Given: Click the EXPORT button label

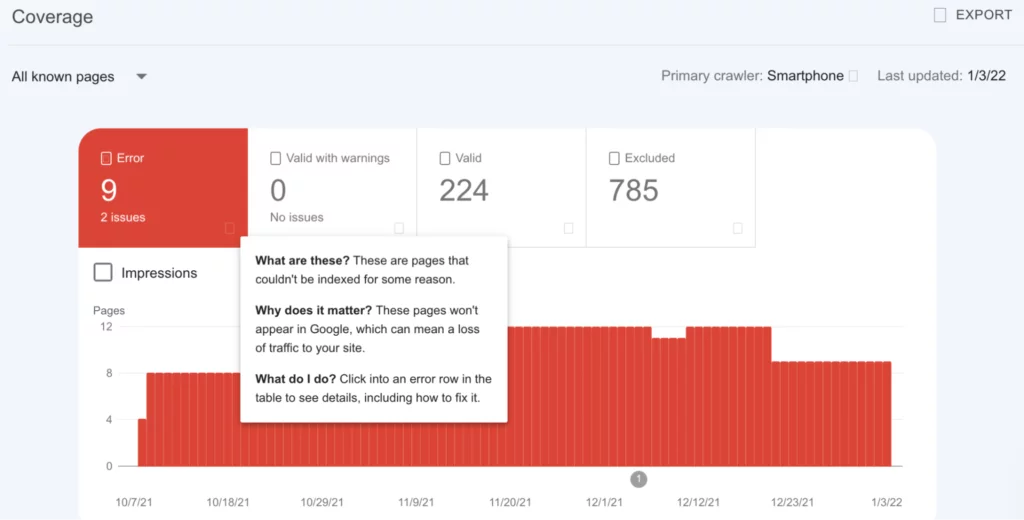Looking at the screenshot, I should 983,15.
